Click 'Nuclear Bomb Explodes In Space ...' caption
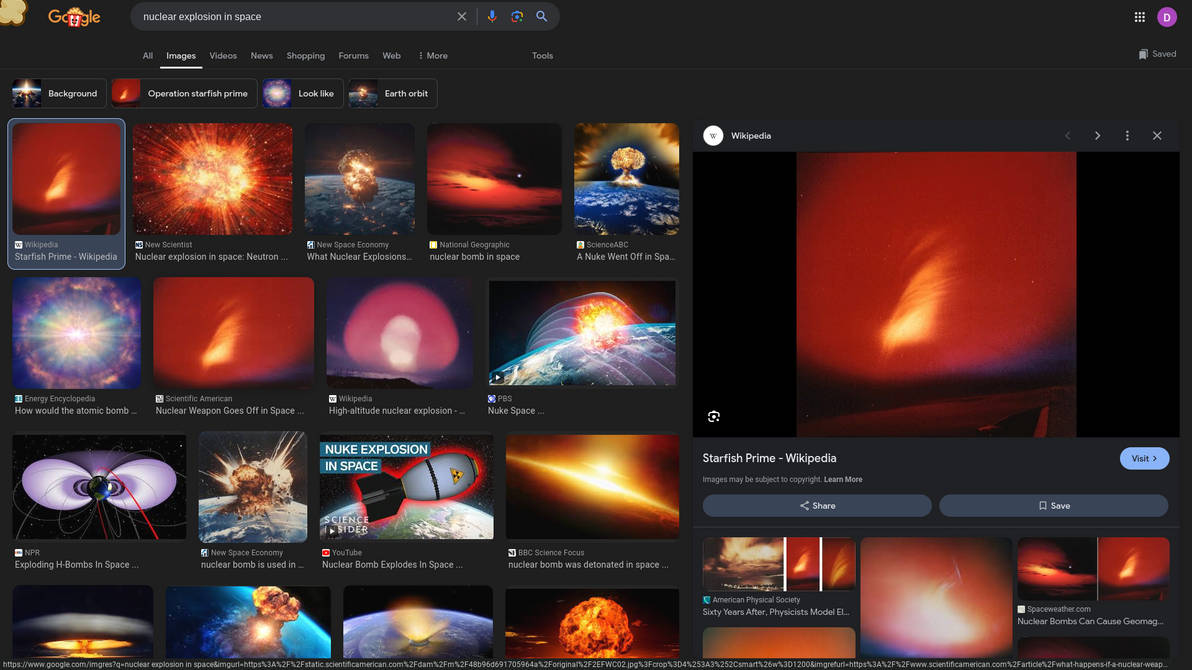Image resolution: width=1192 pixels, height=670 pixels. 392,565
